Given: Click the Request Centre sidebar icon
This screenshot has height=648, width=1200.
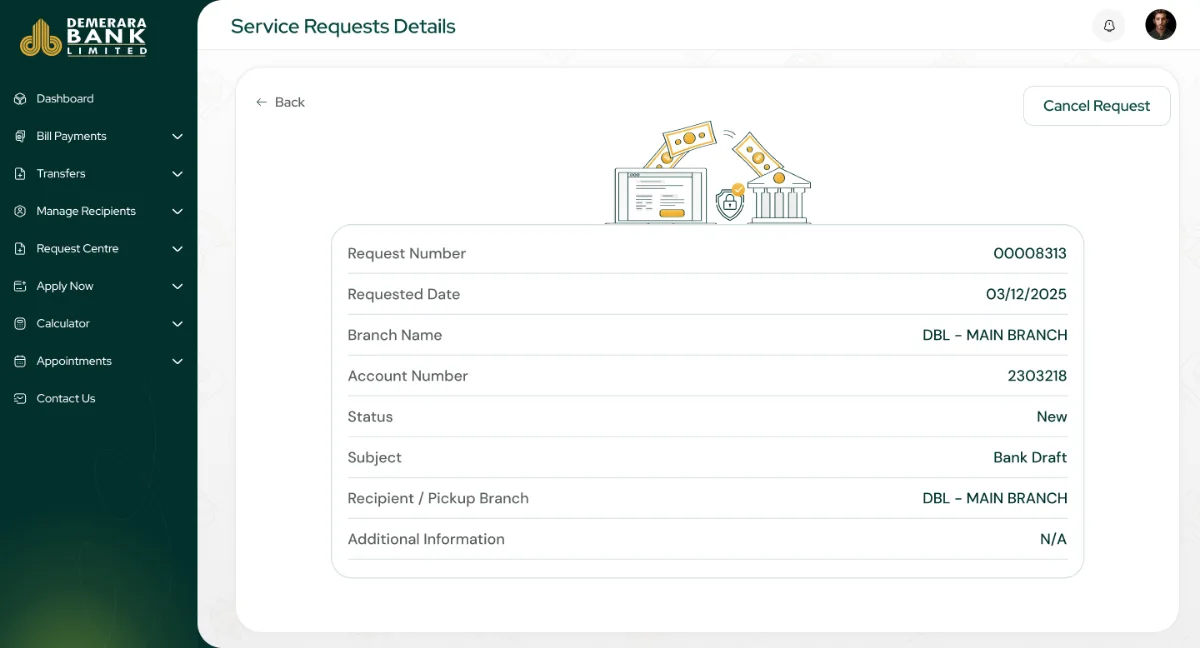Looking at the screenshot, I should [x=20, y=249].
